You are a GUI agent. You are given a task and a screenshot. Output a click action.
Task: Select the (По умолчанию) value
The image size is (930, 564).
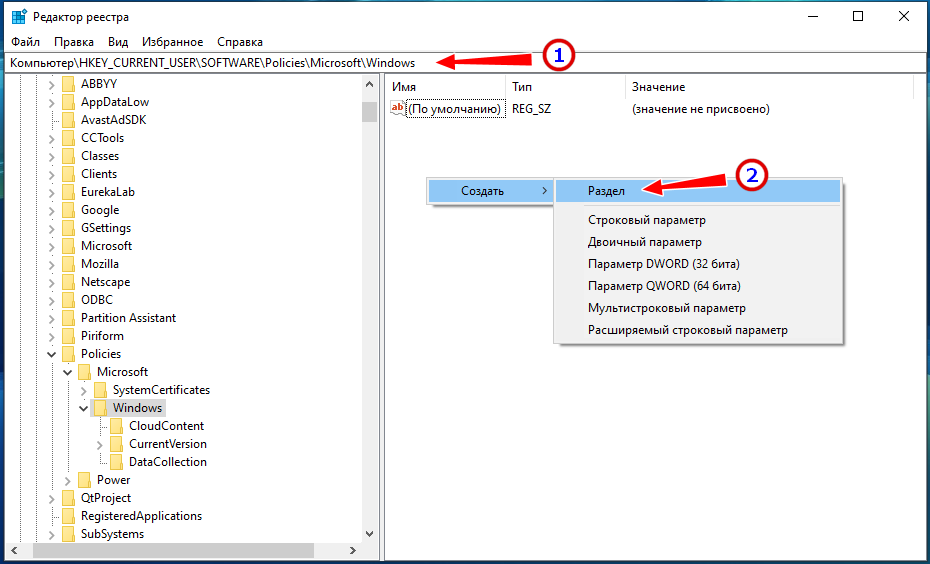454,109
